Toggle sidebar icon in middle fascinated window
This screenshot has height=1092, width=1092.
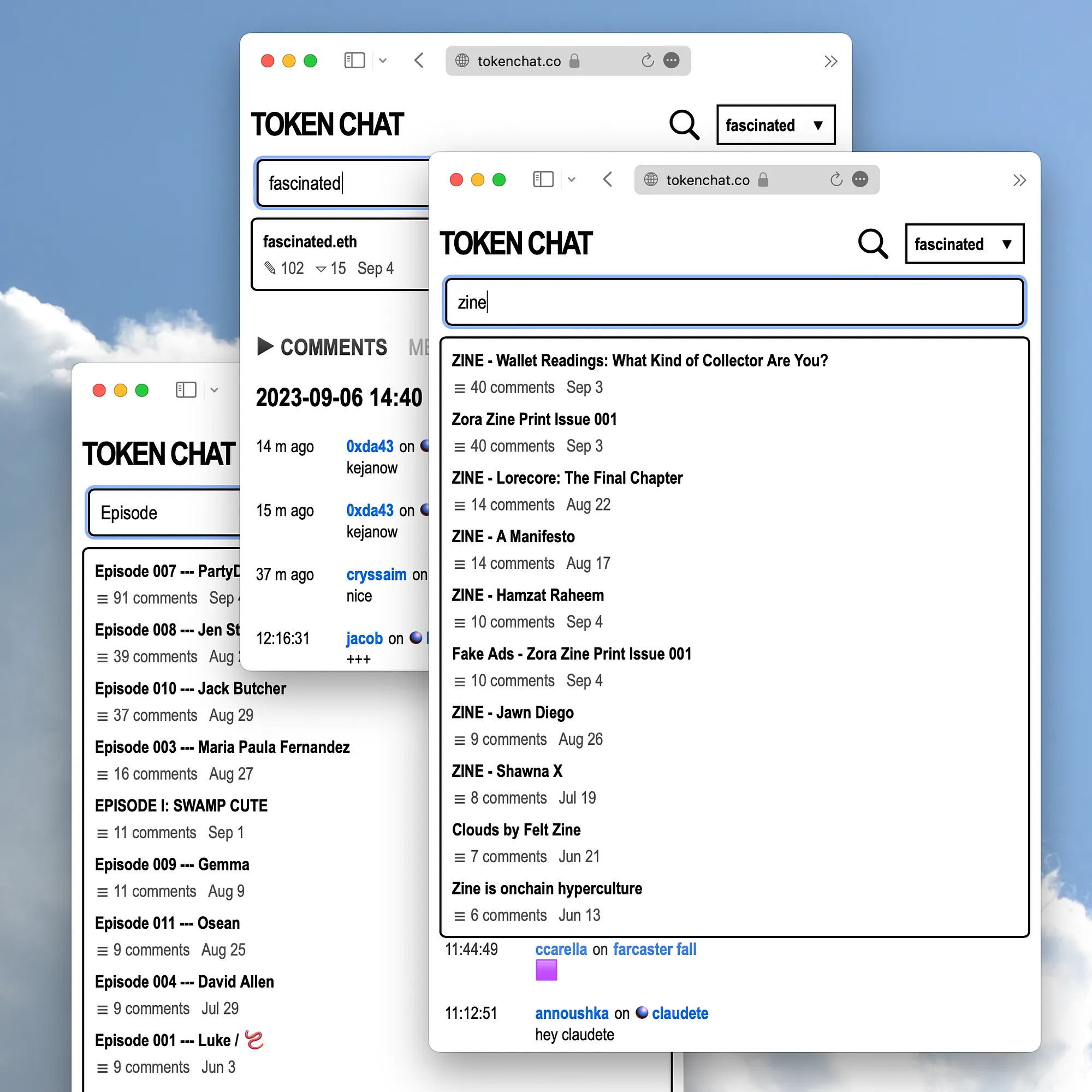(354, 61)
